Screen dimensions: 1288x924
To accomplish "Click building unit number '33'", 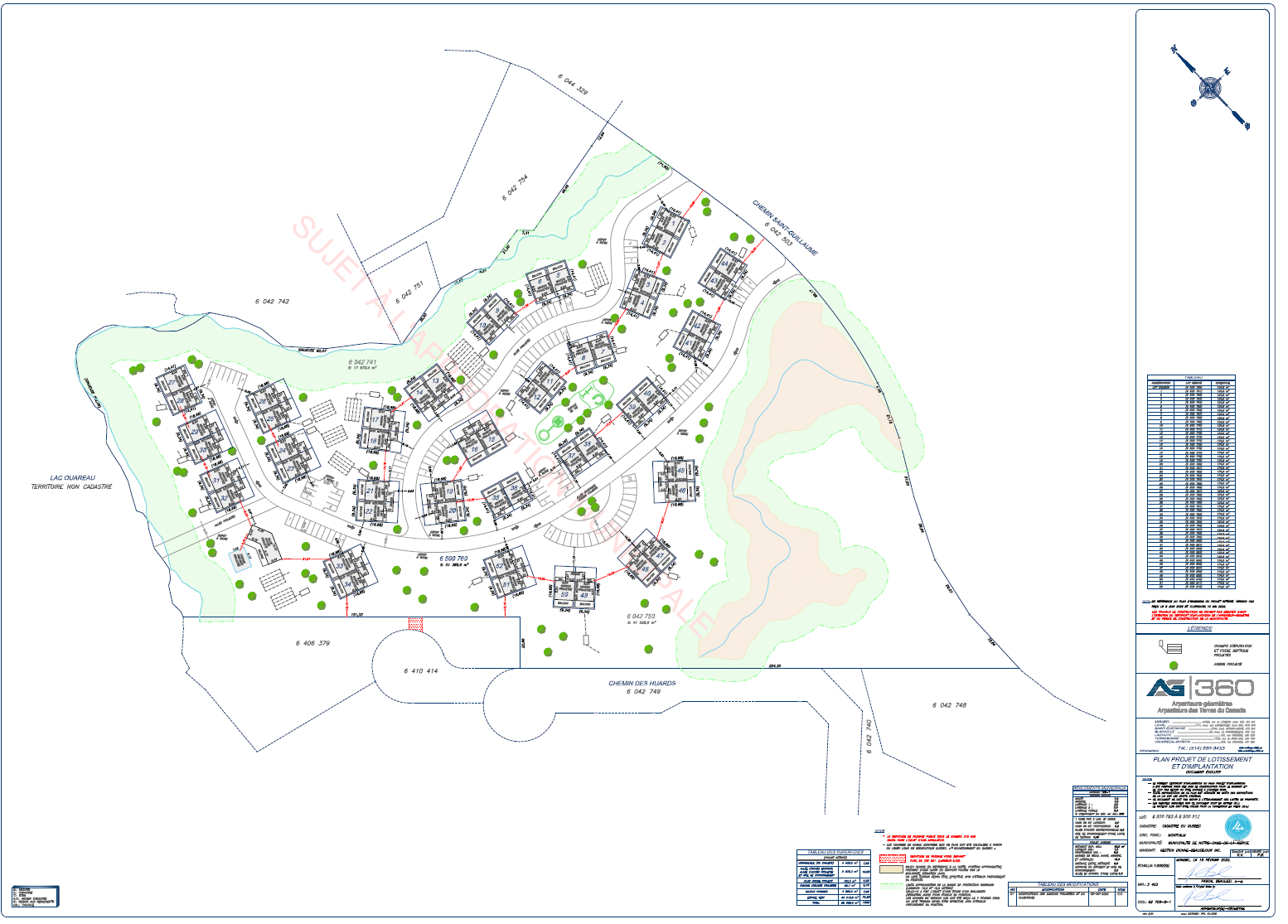I will 339,565.
